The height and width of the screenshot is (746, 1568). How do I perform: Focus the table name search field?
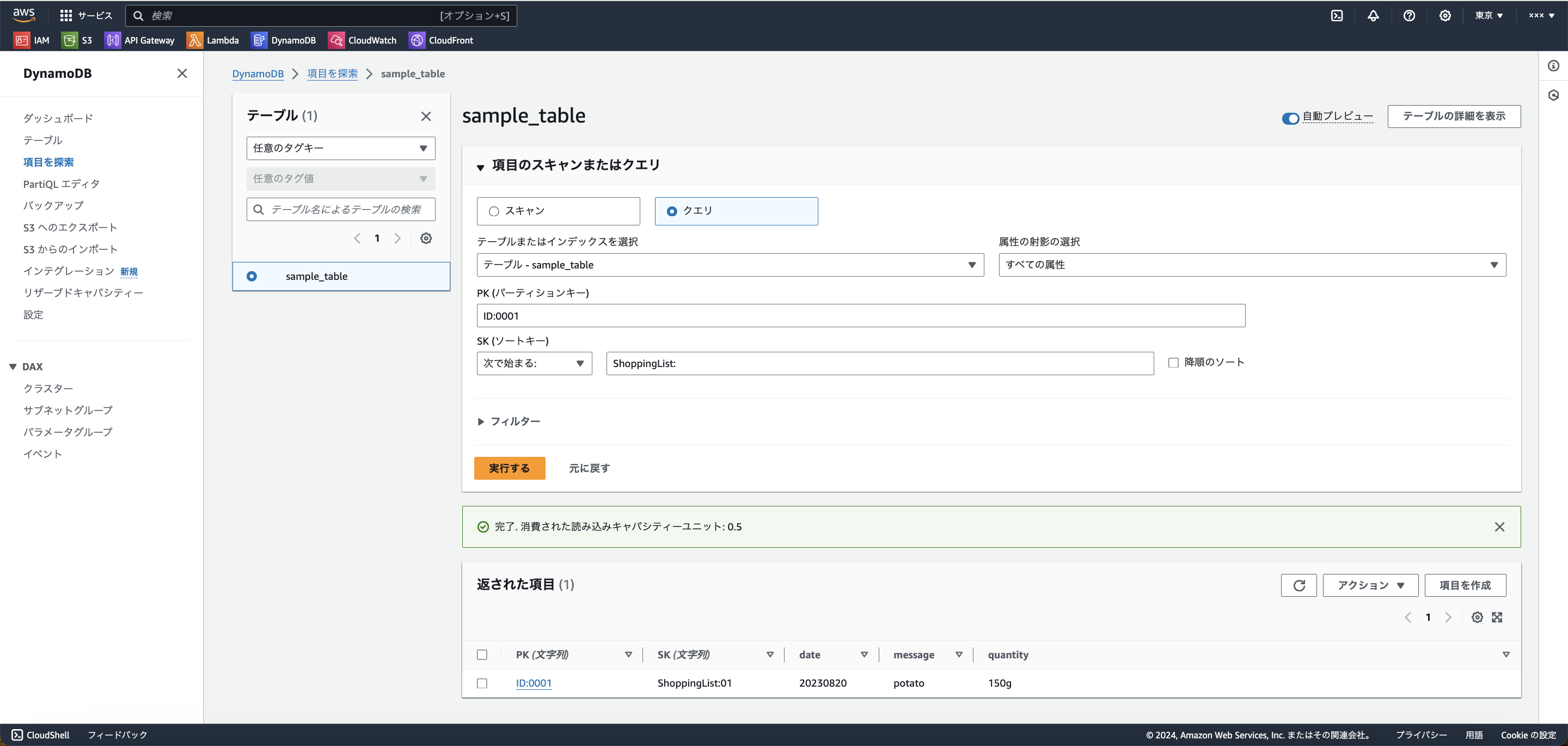pyautogui.click(x=341, y=210)
